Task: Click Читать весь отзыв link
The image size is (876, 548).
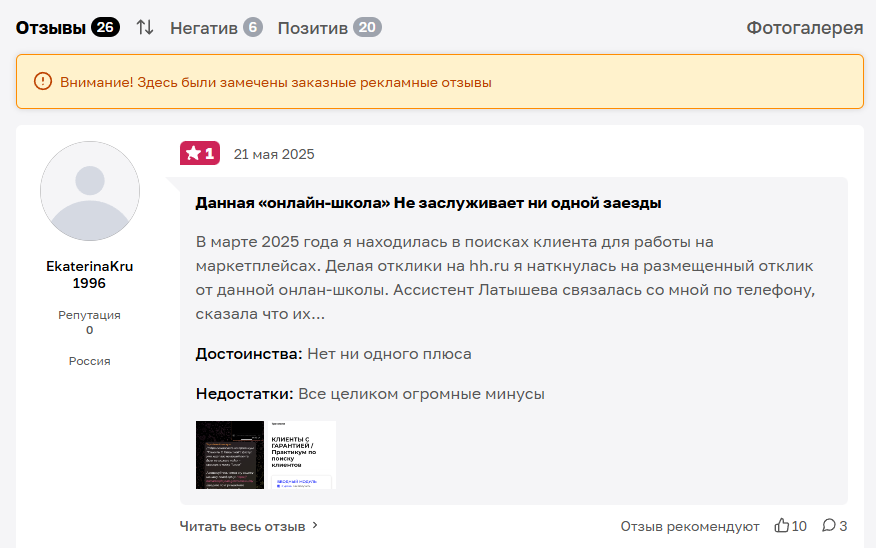Action: [242, 526]
